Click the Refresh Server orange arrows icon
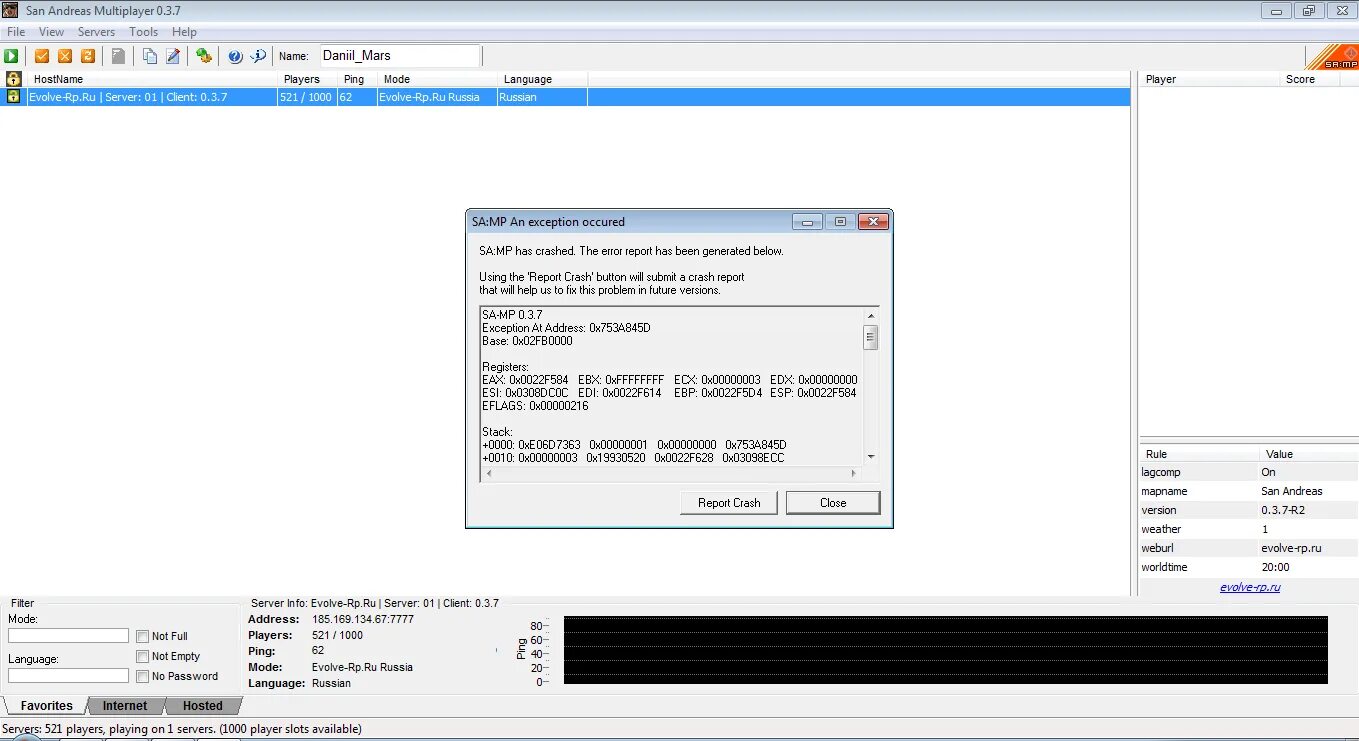The width and height of the screenshot is (1359, 741). (x=88, y=56)
